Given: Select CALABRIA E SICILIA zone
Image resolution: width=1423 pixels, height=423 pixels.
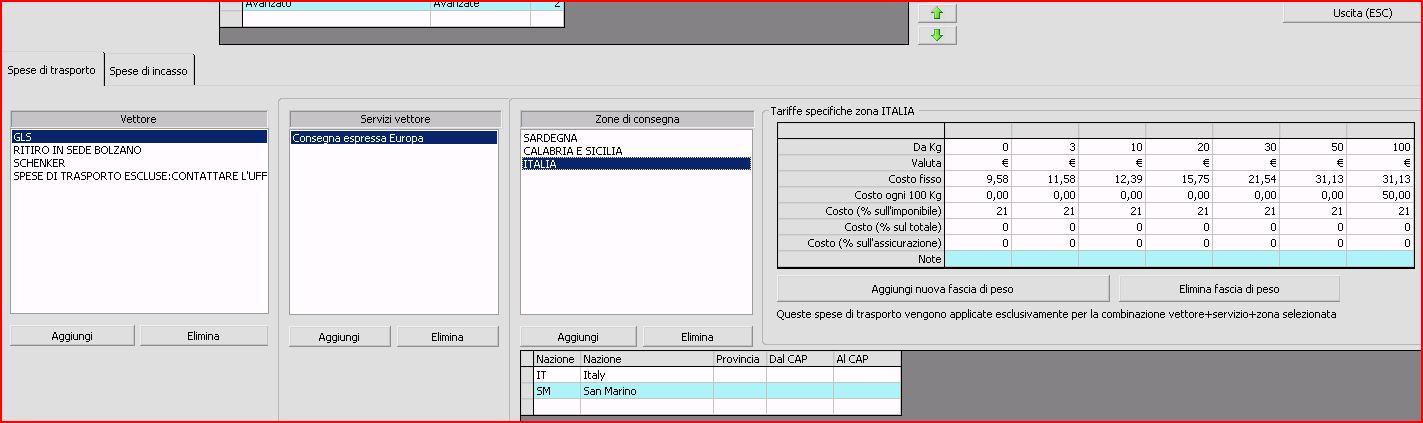Looking at the screenshot, I should coord(636,150).
